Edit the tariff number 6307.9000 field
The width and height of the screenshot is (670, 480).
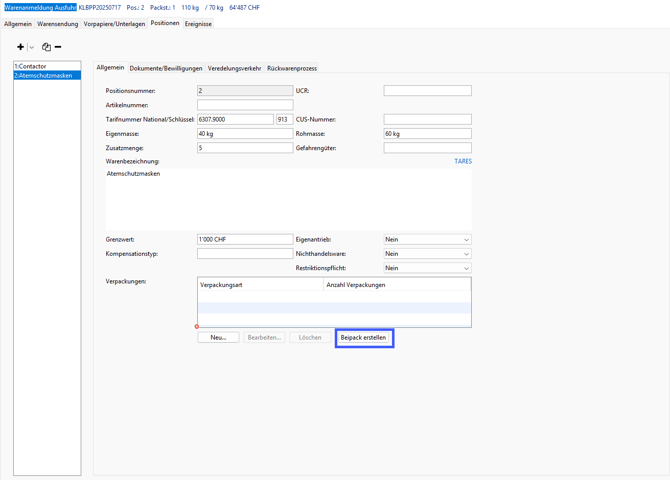pyautogui.click(x=235, y=119)
